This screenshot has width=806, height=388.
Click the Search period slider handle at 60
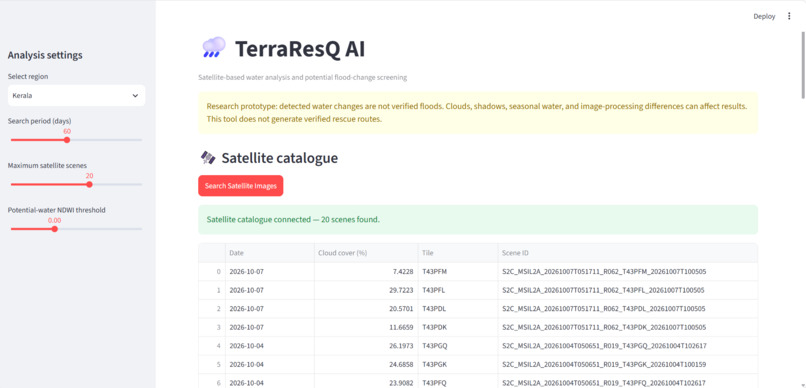click(67, 140)
